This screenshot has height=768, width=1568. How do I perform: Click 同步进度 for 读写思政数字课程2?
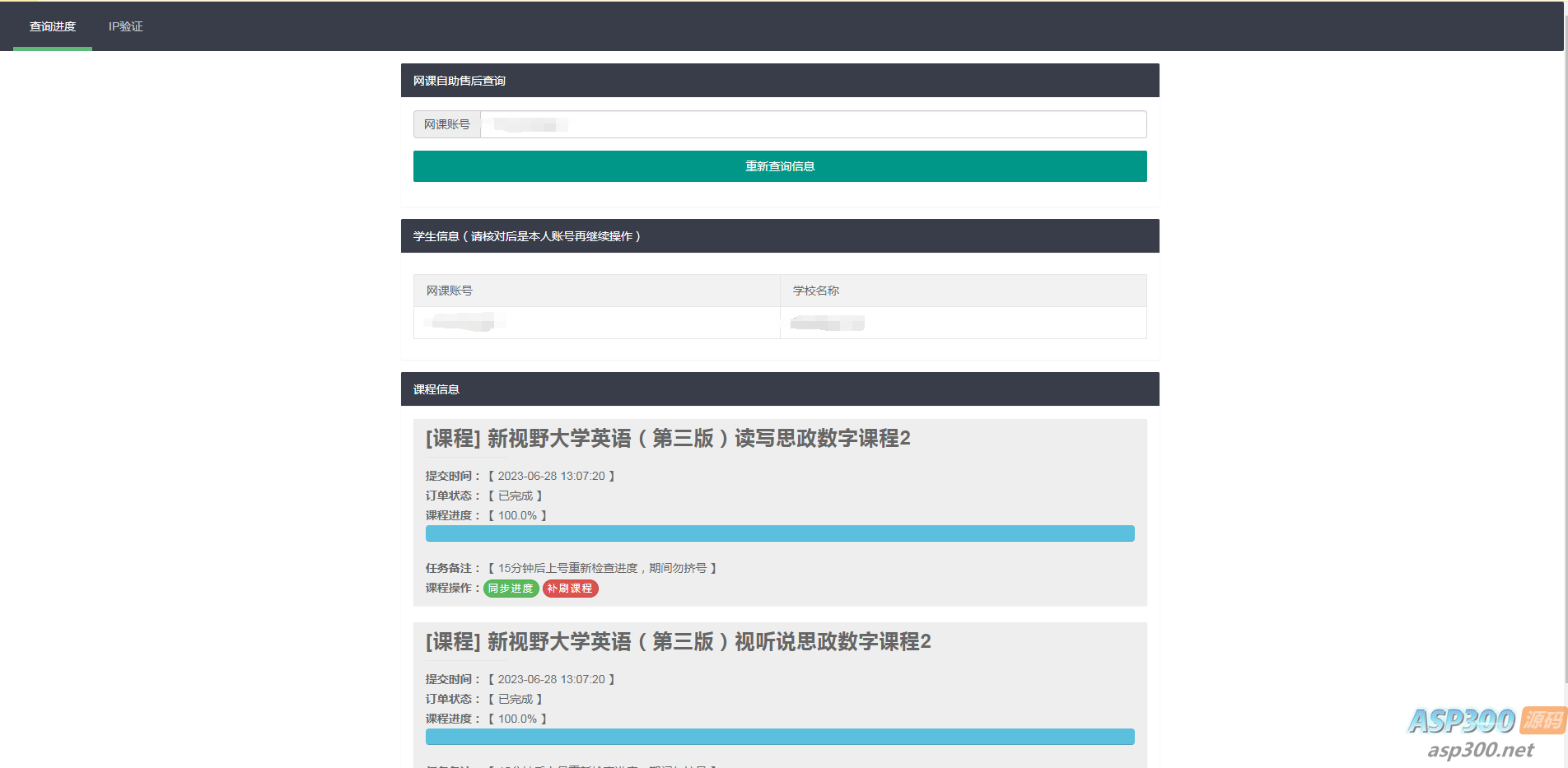point(511,589)
